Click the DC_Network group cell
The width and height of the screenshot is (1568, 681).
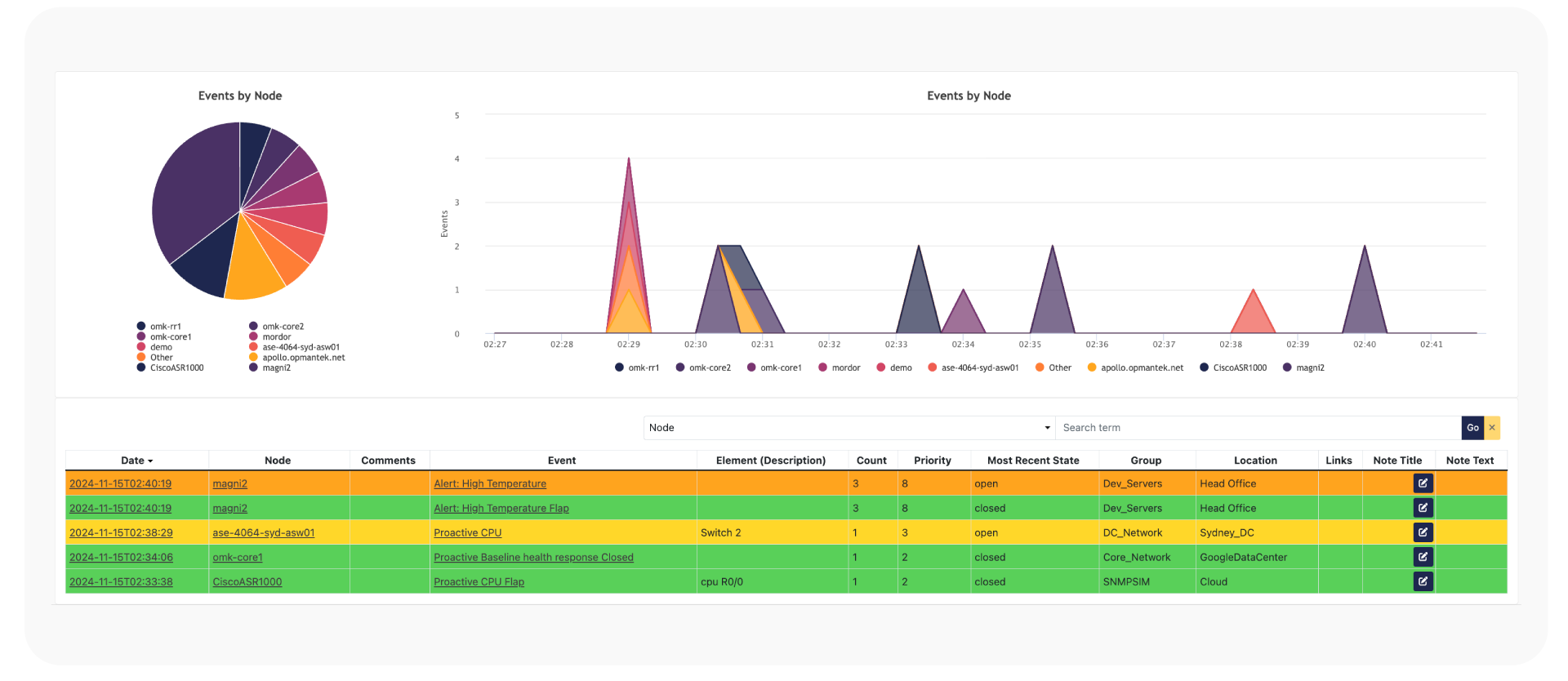point(1147,532)
